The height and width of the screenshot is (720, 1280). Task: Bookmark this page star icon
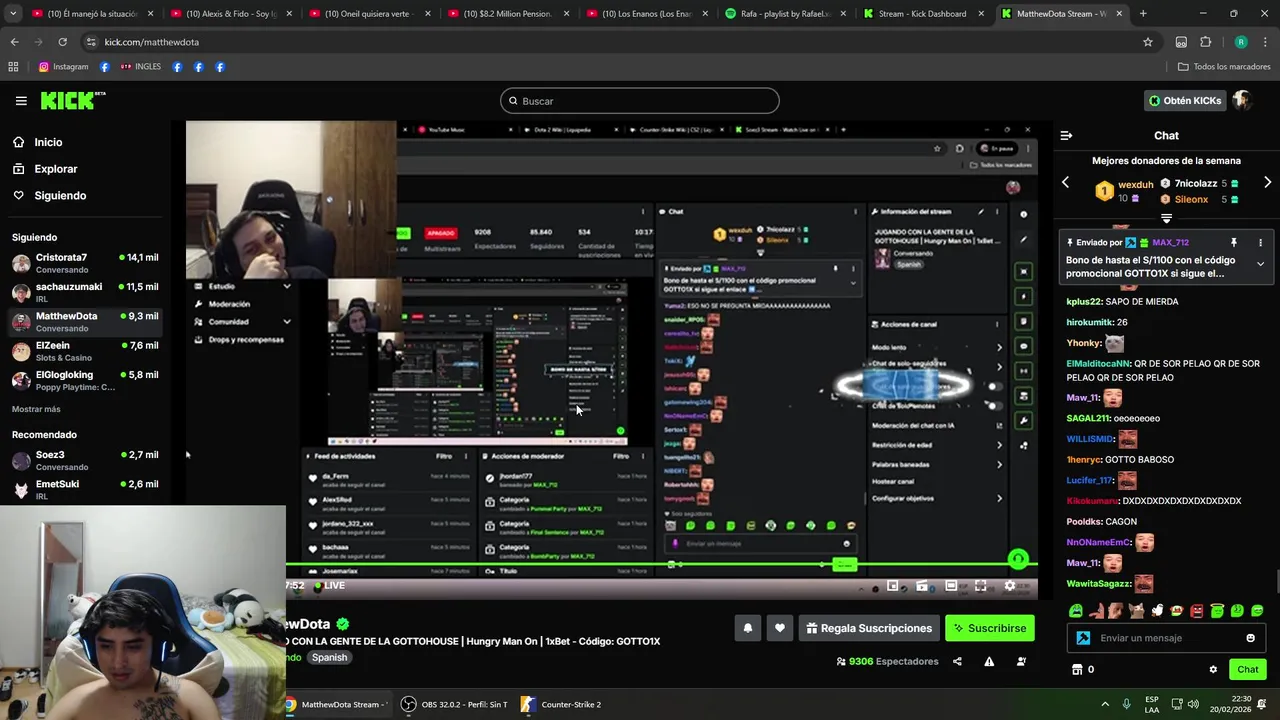1148,42
